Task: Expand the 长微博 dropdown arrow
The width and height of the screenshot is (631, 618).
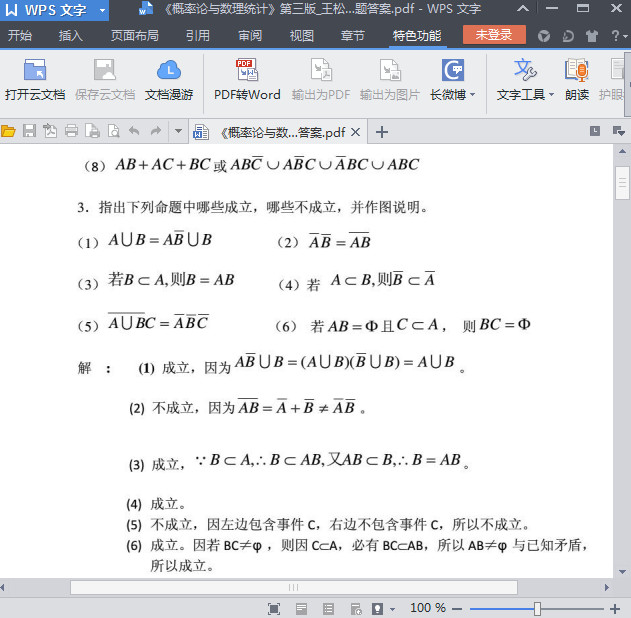Action: (x=473, y=95)
